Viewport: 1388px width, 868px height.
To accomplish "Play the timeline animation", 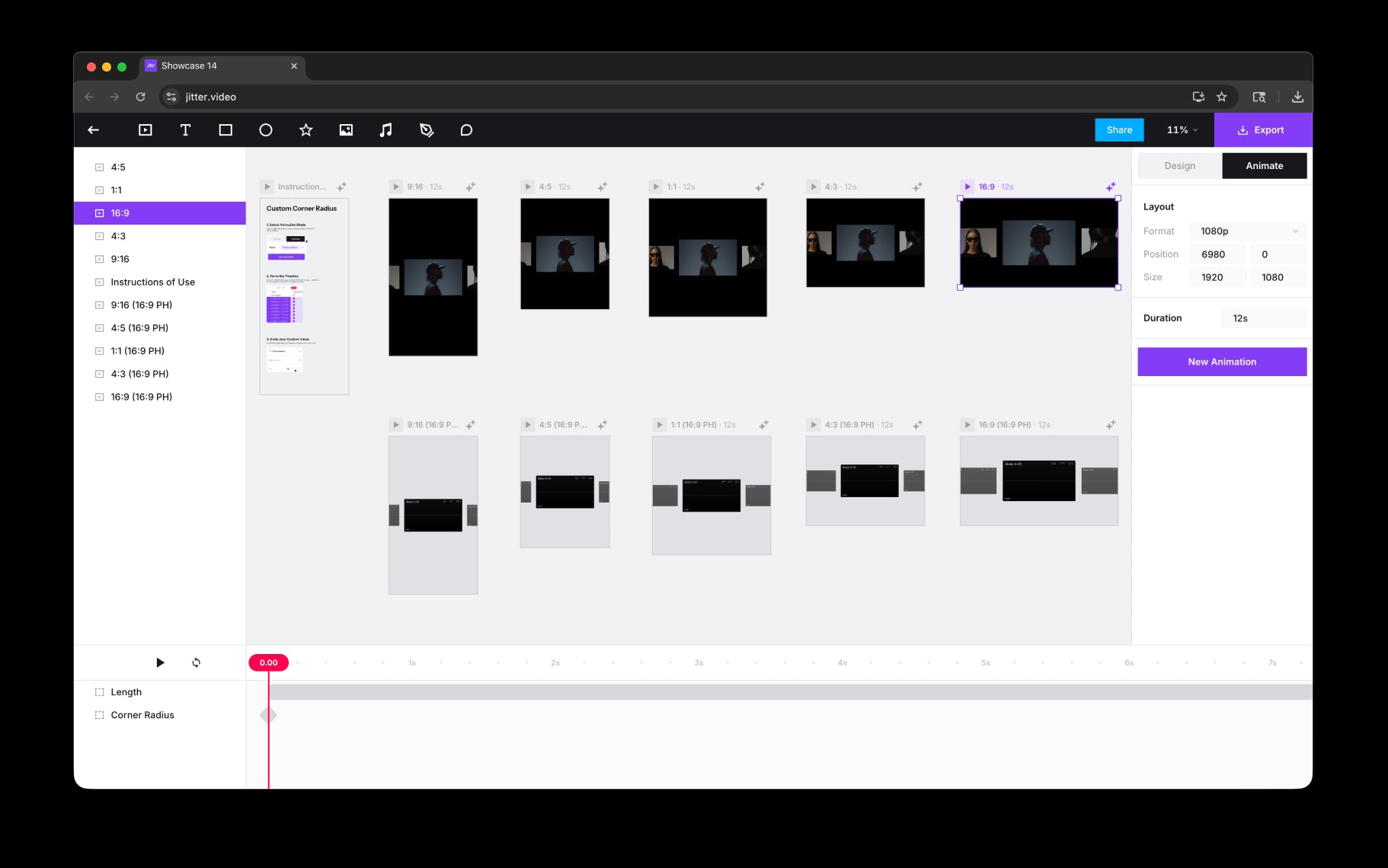I will coord(160,662).
